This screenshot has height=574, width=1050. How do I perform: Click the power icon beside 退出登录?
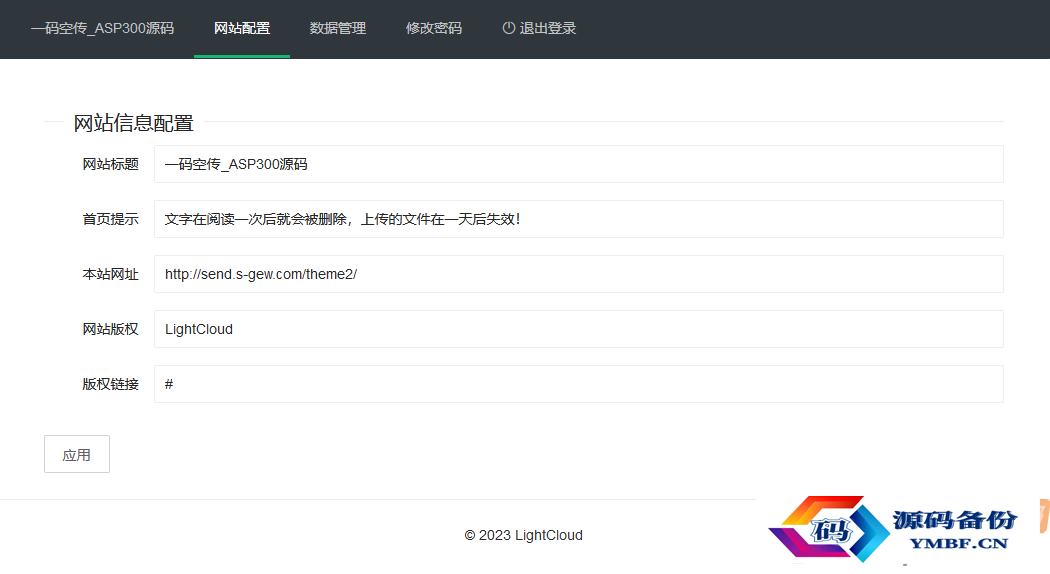tap(509, 28)
